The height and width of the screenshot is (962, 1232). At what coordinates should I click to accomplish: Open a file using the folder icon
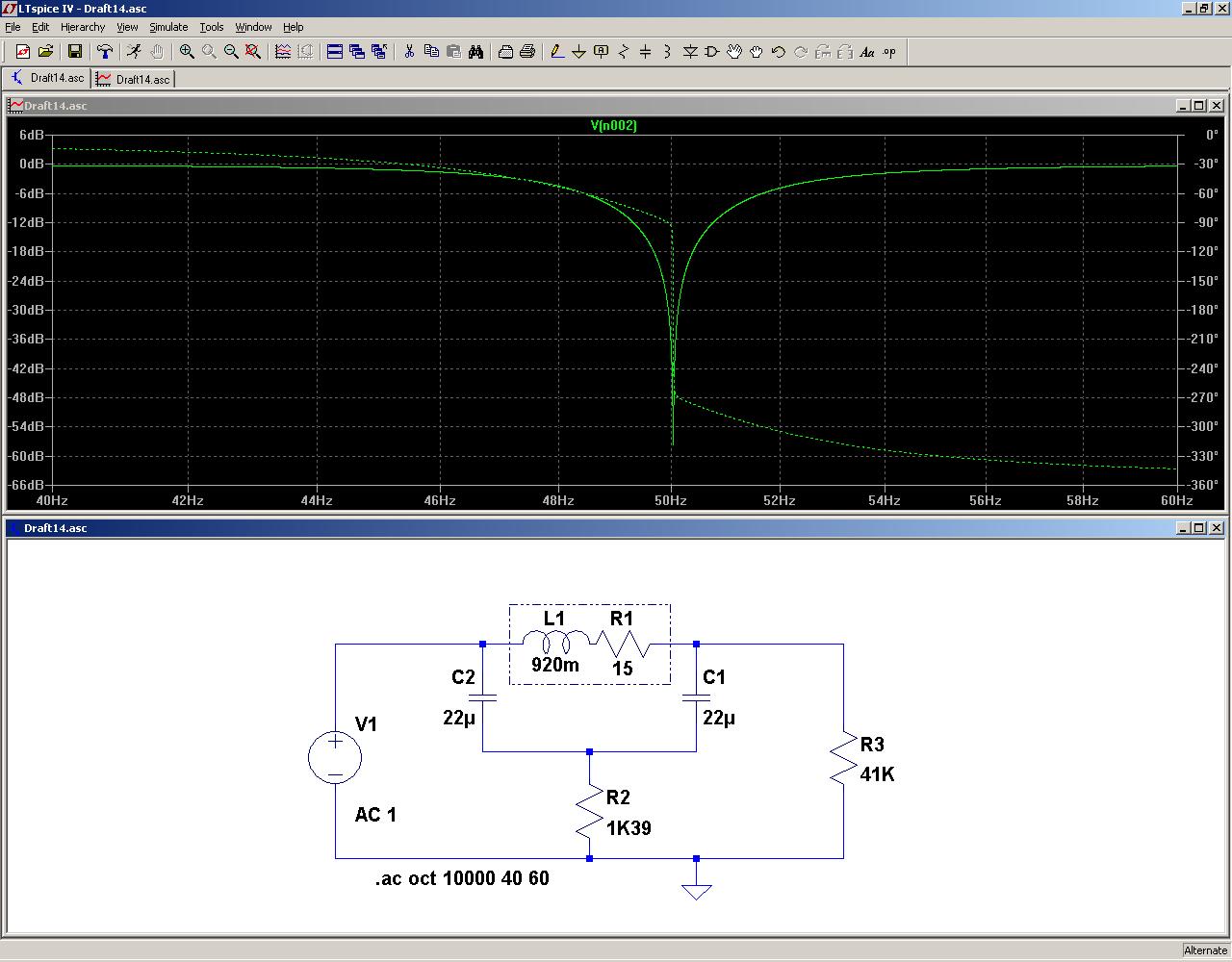click(x=45, y=52)
